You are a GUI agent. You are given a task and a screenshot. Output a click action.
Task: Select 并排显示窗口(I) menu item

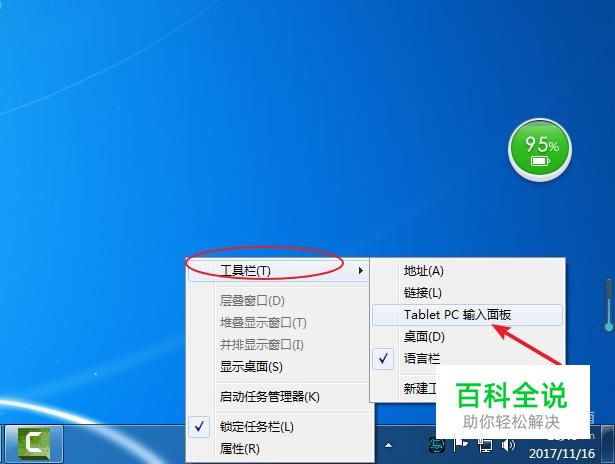(278, 345)
